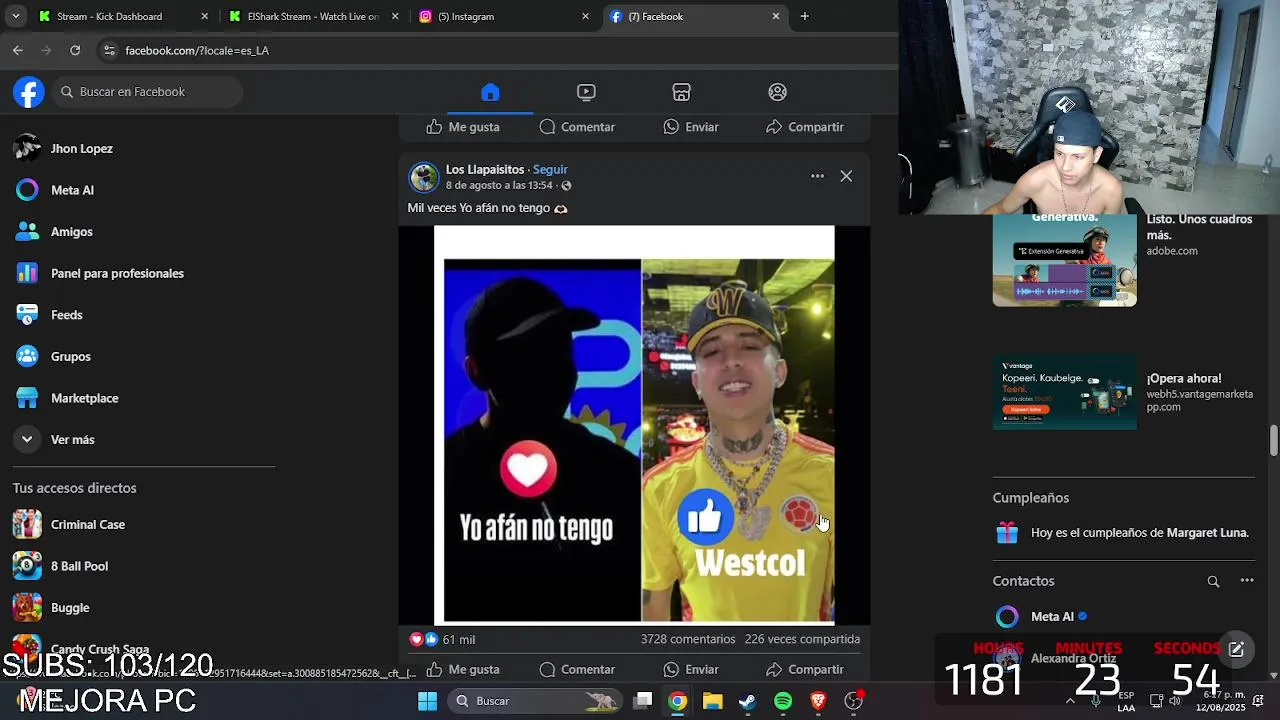This screenshot has width=1280, height=720.
Task: Follow Los Llapaisitos with Seguir link
Action: tap(550, 170)
